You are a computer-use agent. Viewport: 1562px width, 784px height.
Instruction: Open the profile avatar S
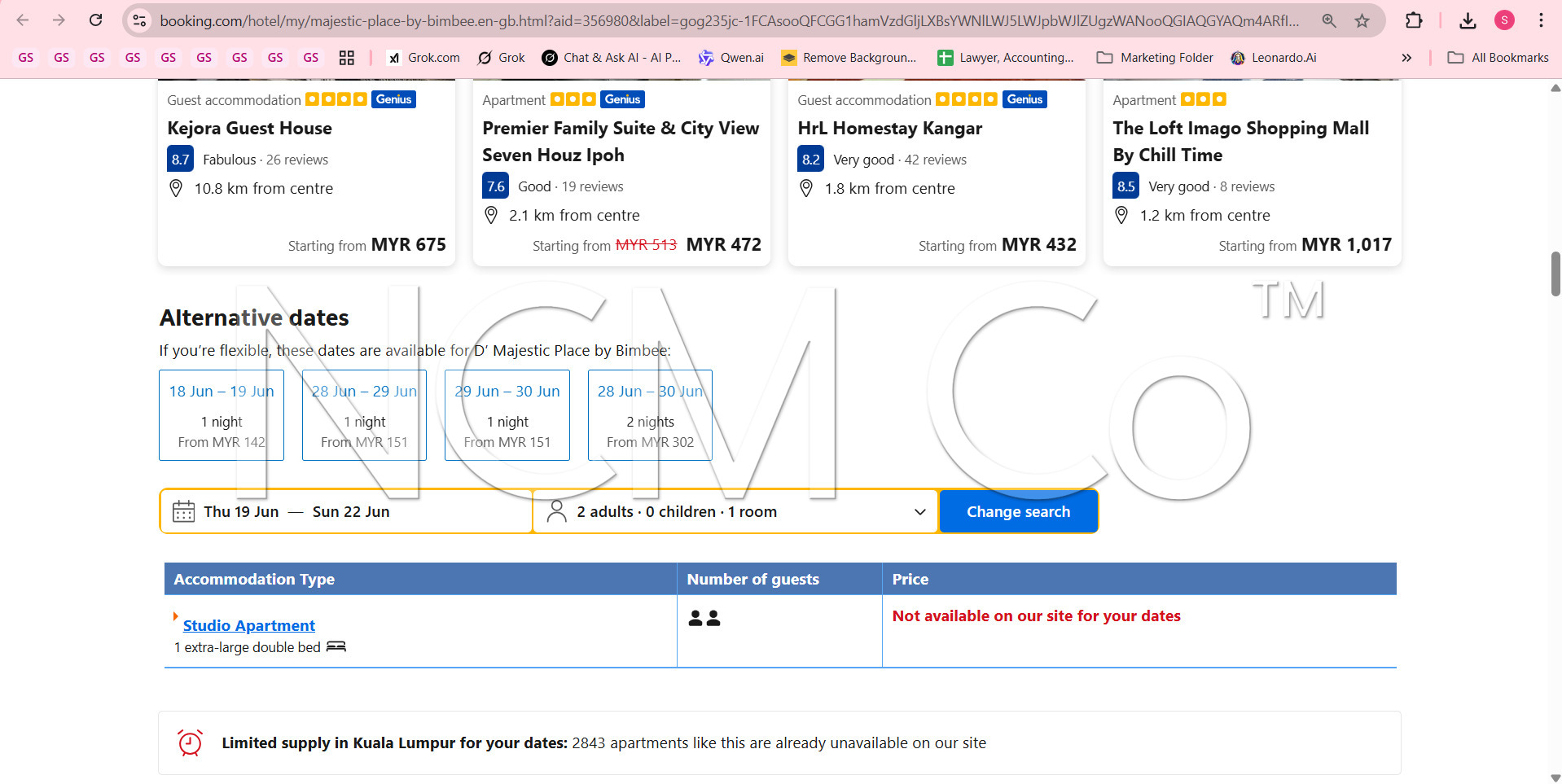[1504, 20]
